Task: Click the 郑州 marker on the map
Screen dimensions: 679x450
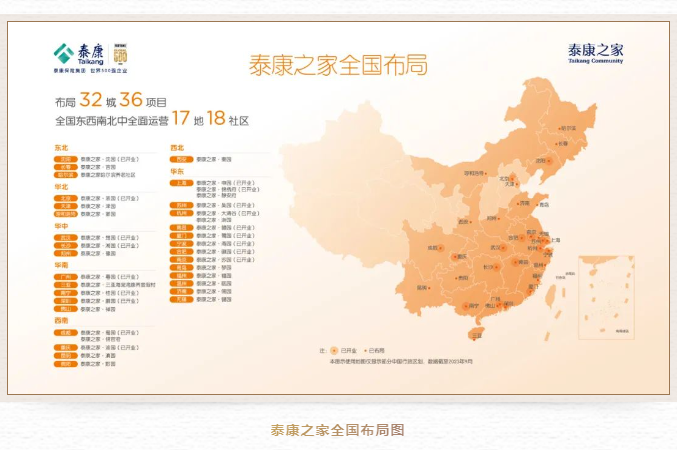Action: tap(499, 218)
